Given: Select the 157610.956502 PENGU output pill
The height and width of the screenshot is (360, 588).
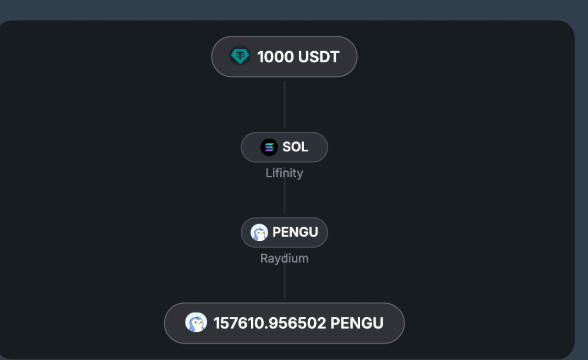Looking at the screenshot, I should pos(284,323).
